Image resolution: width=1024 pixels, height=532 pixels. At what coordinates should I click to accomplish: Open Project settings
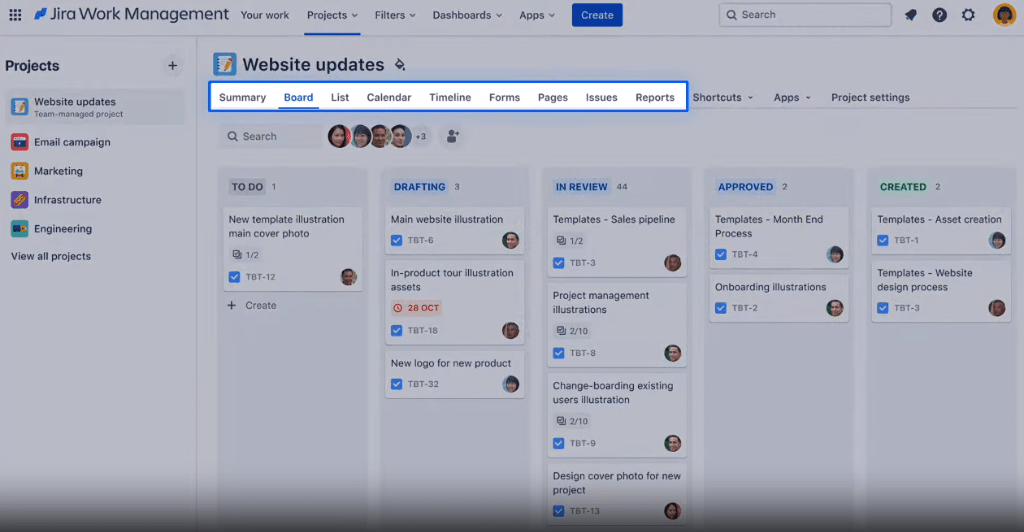(x=870, y=97)
